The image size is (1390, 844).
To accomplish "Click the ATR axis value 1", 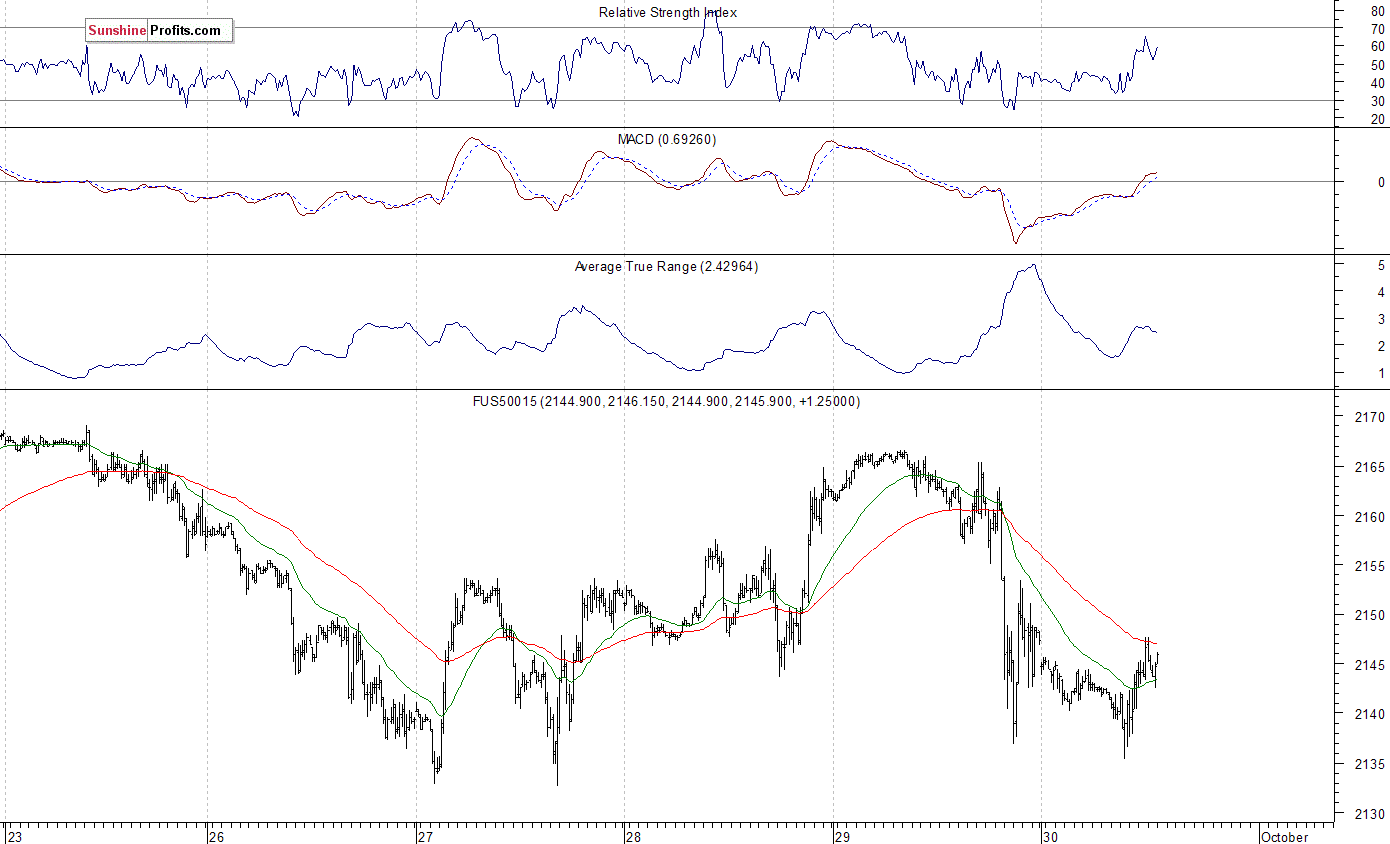I will click(x=1381, y=373).
